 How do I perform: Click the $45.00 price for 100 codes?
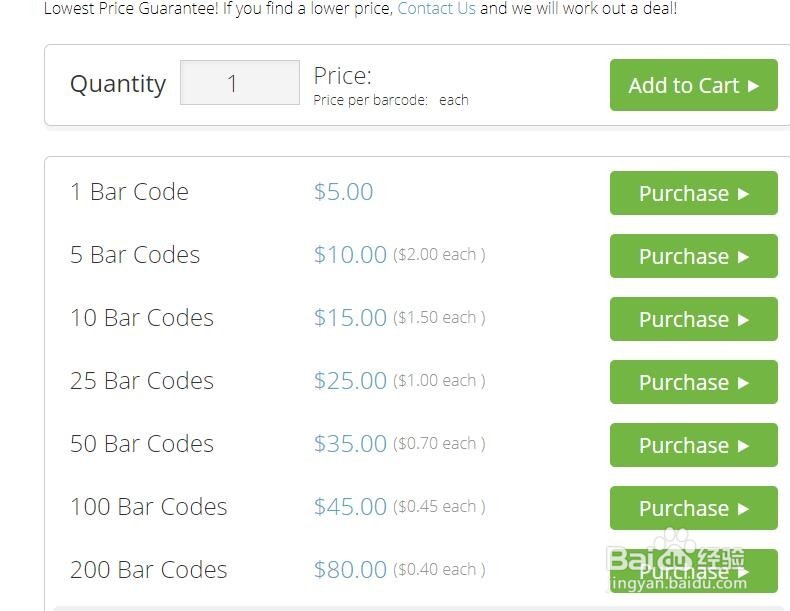tap(350, 506)
